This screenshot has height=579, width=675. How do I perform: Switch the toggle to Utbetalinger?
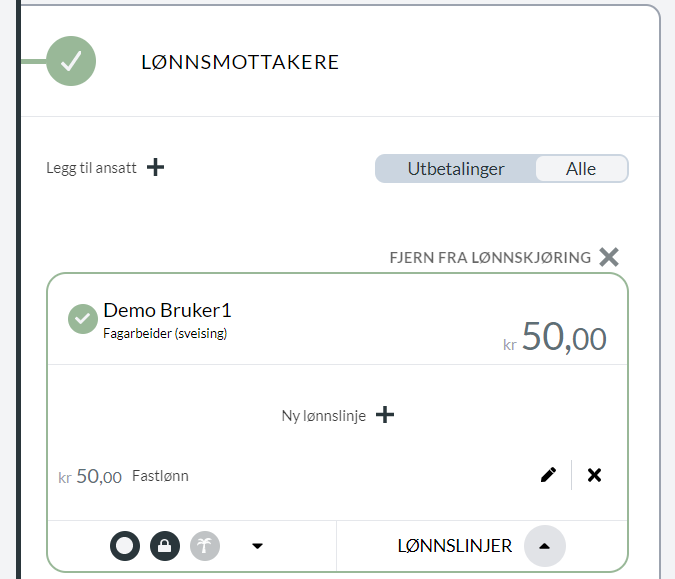pos(455,169)
